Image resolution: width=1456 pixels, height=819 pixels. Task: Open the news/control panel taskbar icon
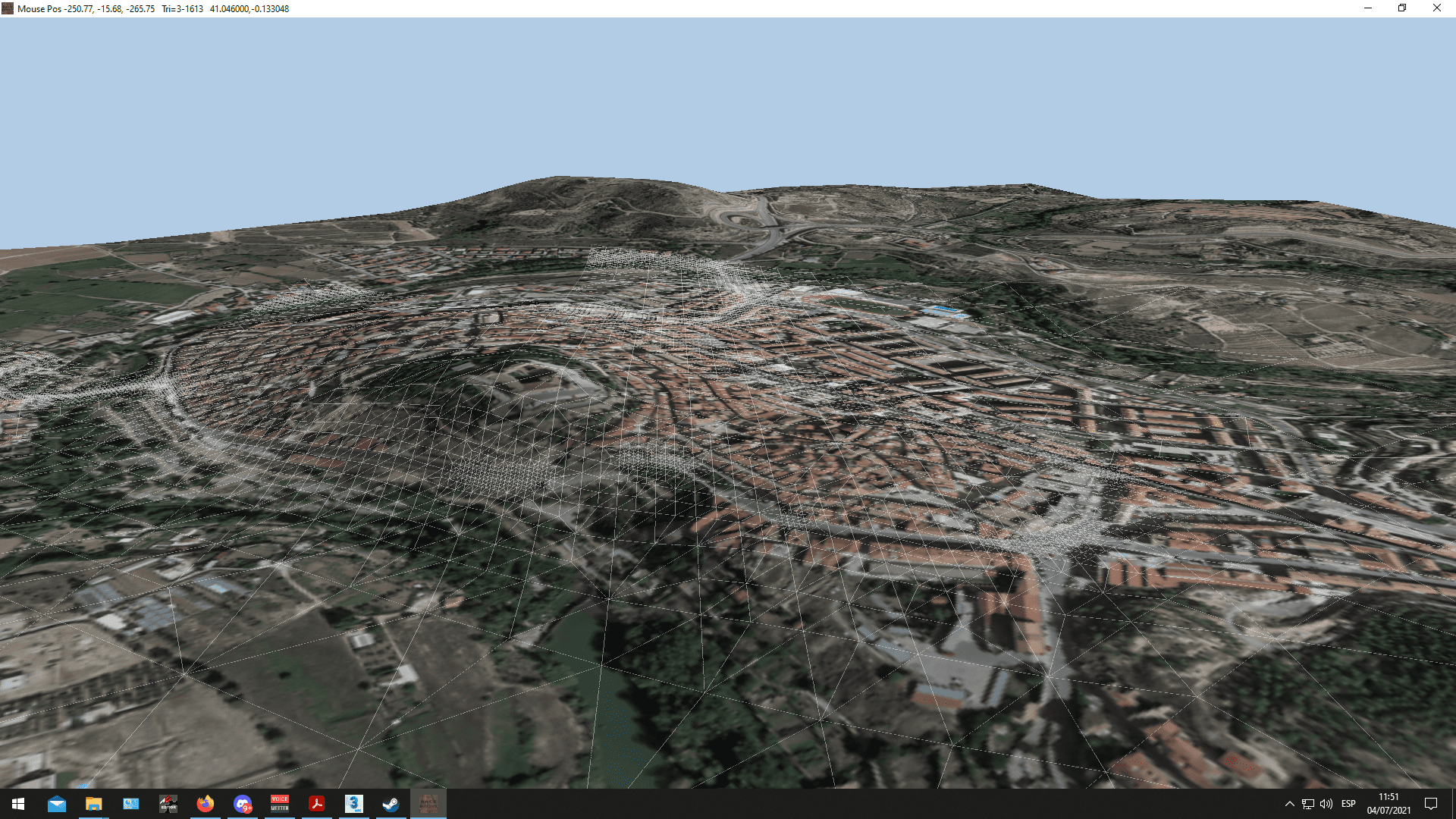(x=131, y=804)
